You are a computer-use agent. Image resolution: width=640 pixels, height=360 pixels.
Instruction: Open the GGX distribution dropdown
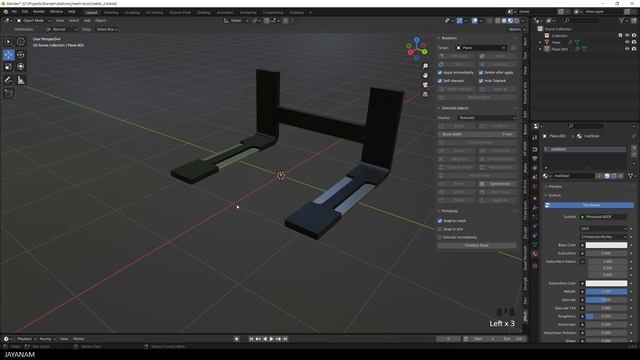[603, 229]
